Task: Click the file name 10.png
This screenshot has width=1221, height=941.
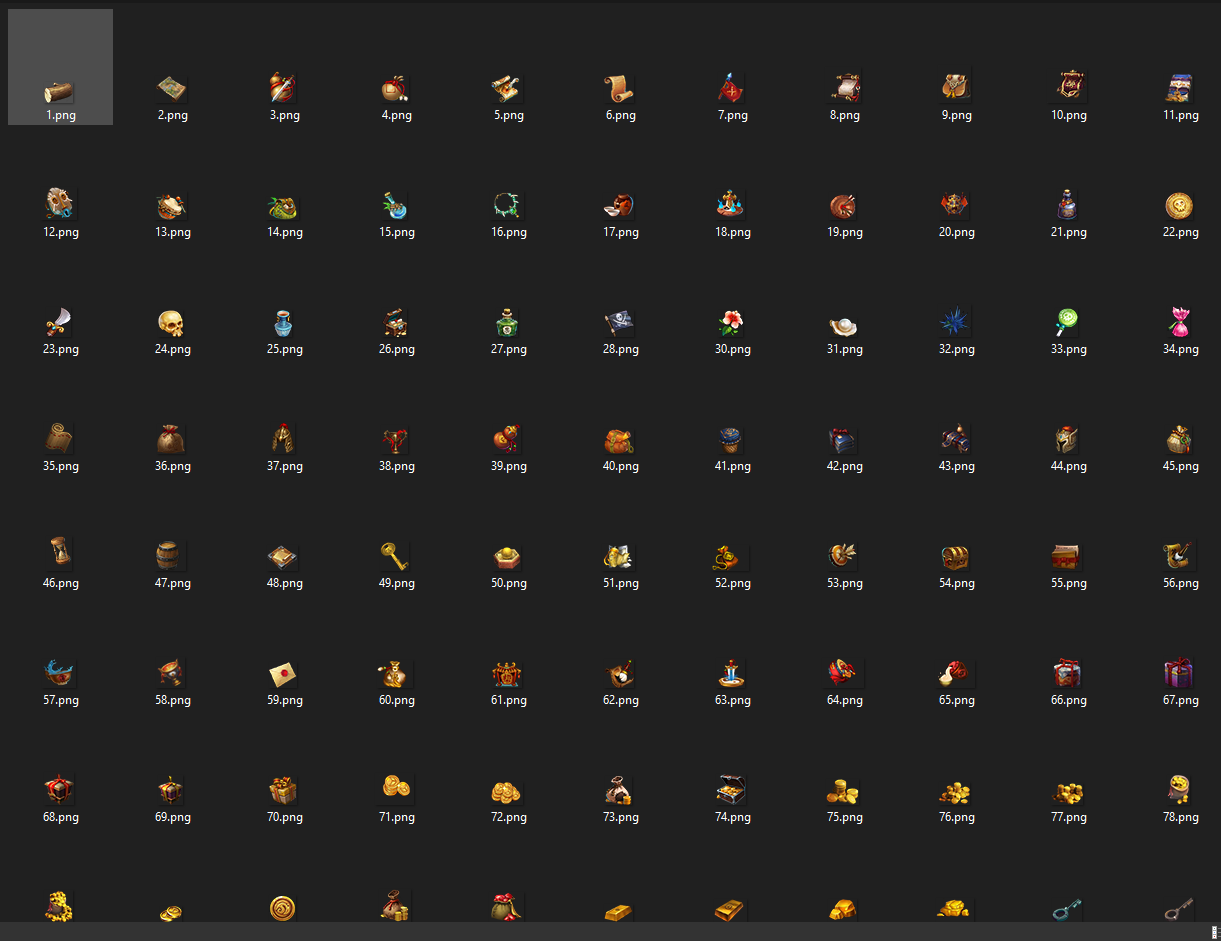Action: pyautogui.click(x=1068, y=115)
